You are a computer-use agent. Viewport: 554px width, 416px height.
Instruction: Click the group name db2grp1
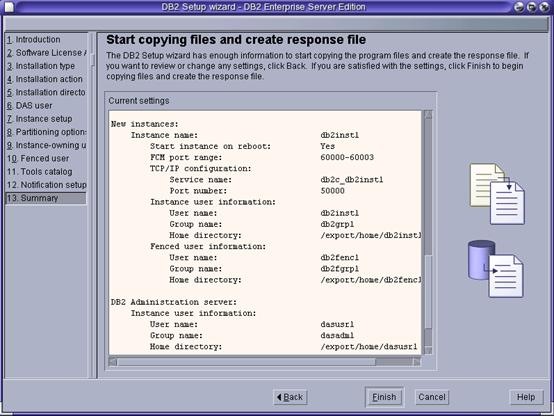[337, 224]
